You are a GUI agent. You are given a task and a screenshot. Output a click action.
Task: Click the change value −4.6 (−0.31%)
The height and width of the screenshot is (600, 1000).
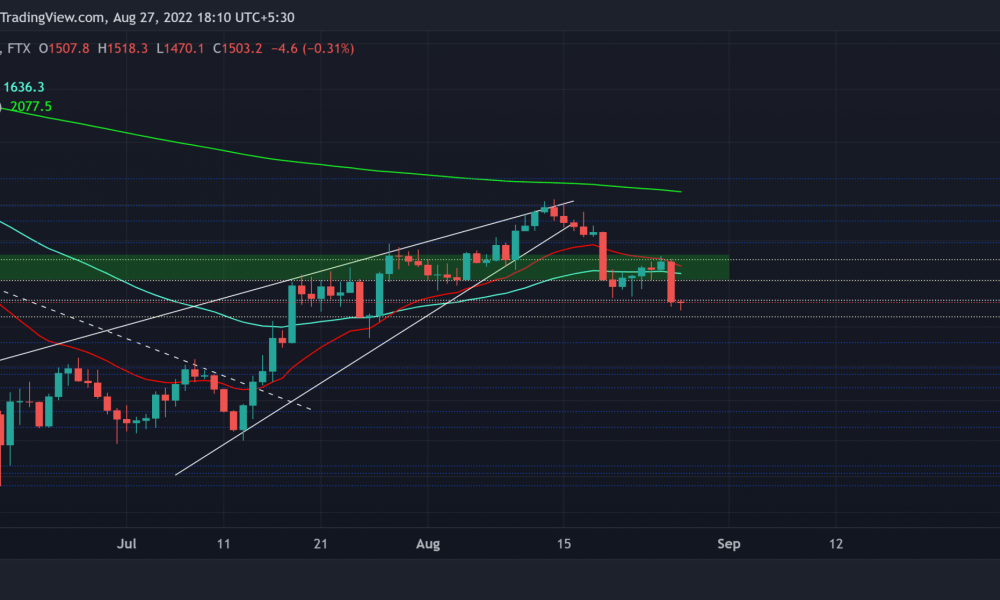(x=312, y=48)
